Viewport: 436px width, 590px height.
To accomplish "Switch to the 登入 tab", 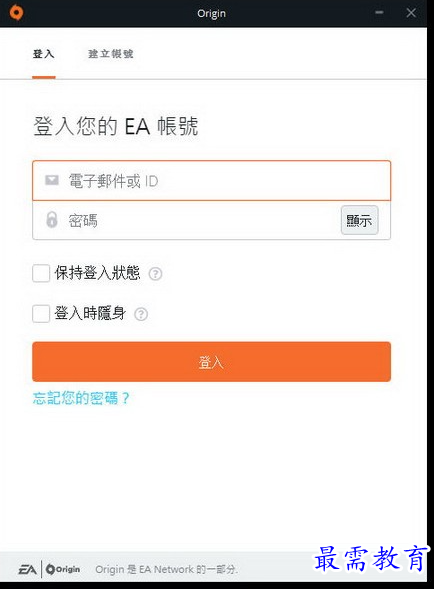I will pos(44,54).
